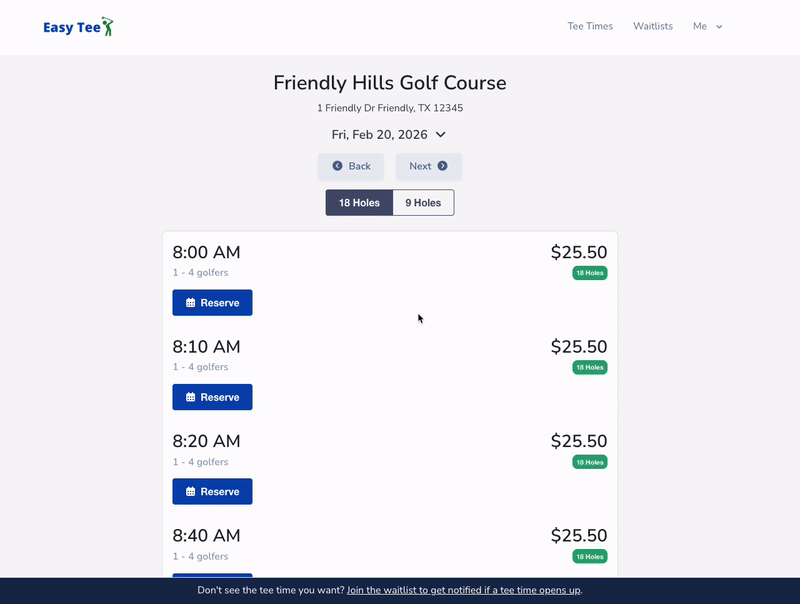Image resolution: width=800 pixels, height=604 pixels.
Task: Click the right arrow icon inside the Next button
Action: [x=440, y=166]
